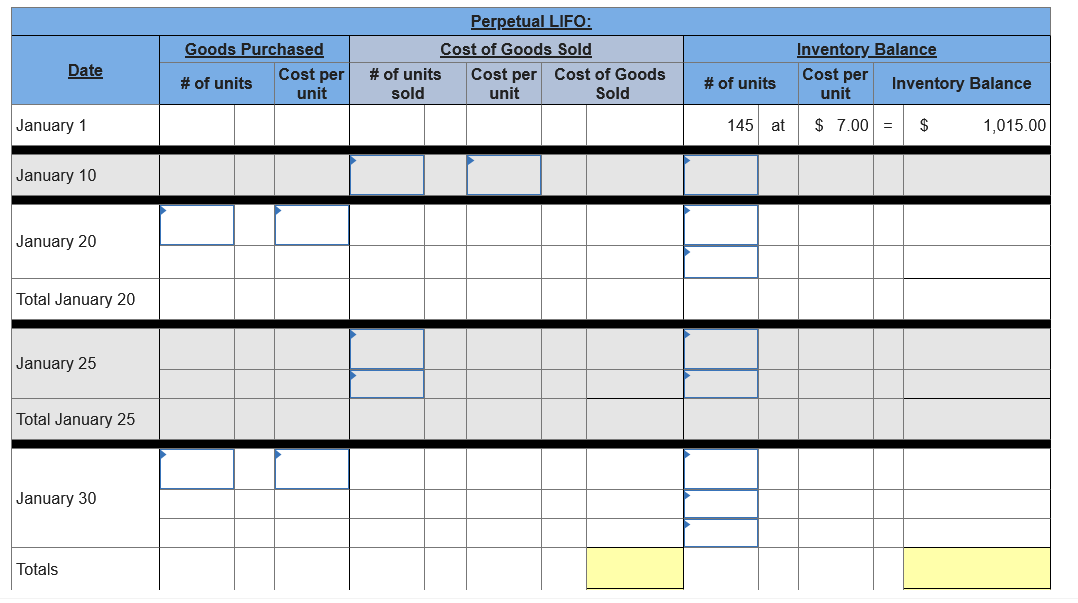Click the January 10 cost per unit cell
The width and height of the screenshot is (1078, 603).
coord(503,174)
